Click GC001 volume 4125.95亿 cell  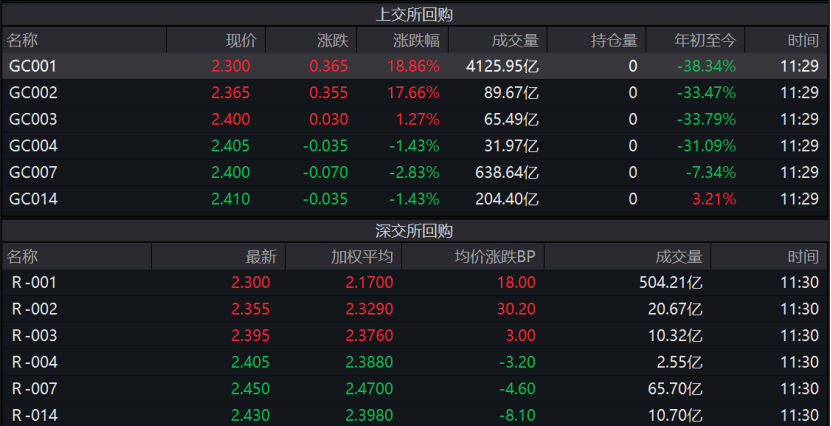click(x=502, y=66)
